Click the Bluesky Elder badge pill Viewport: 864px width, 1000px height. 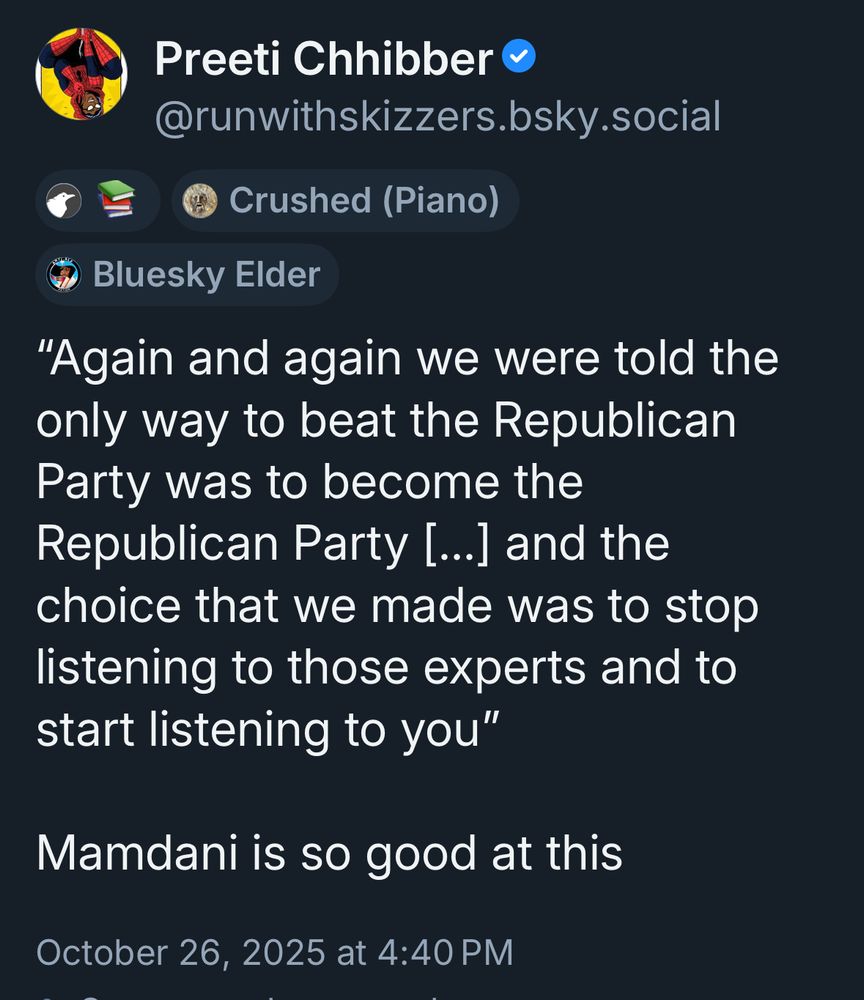click(188, 274)
